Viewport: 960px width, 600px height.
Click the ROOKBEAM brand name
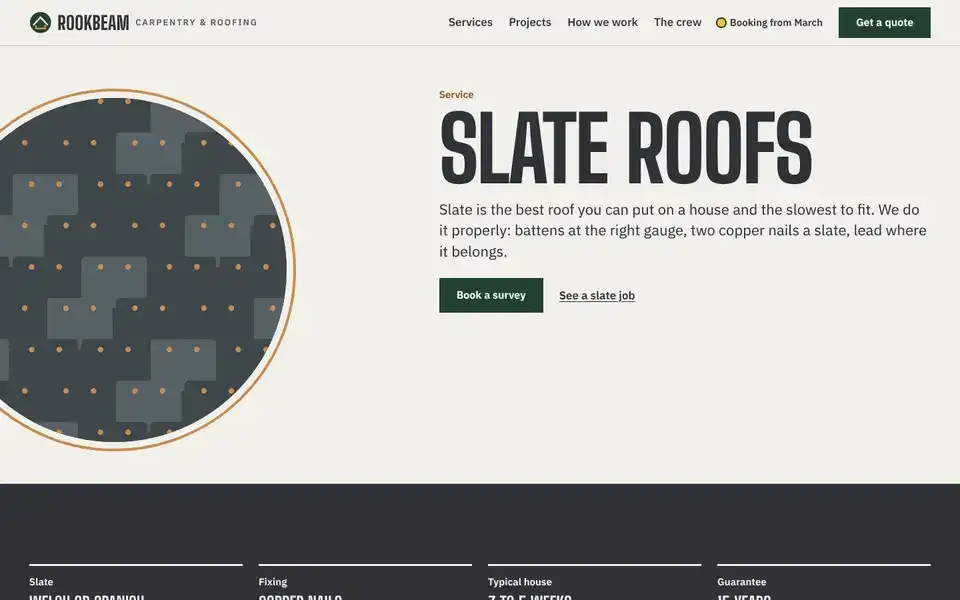point(93,23)
